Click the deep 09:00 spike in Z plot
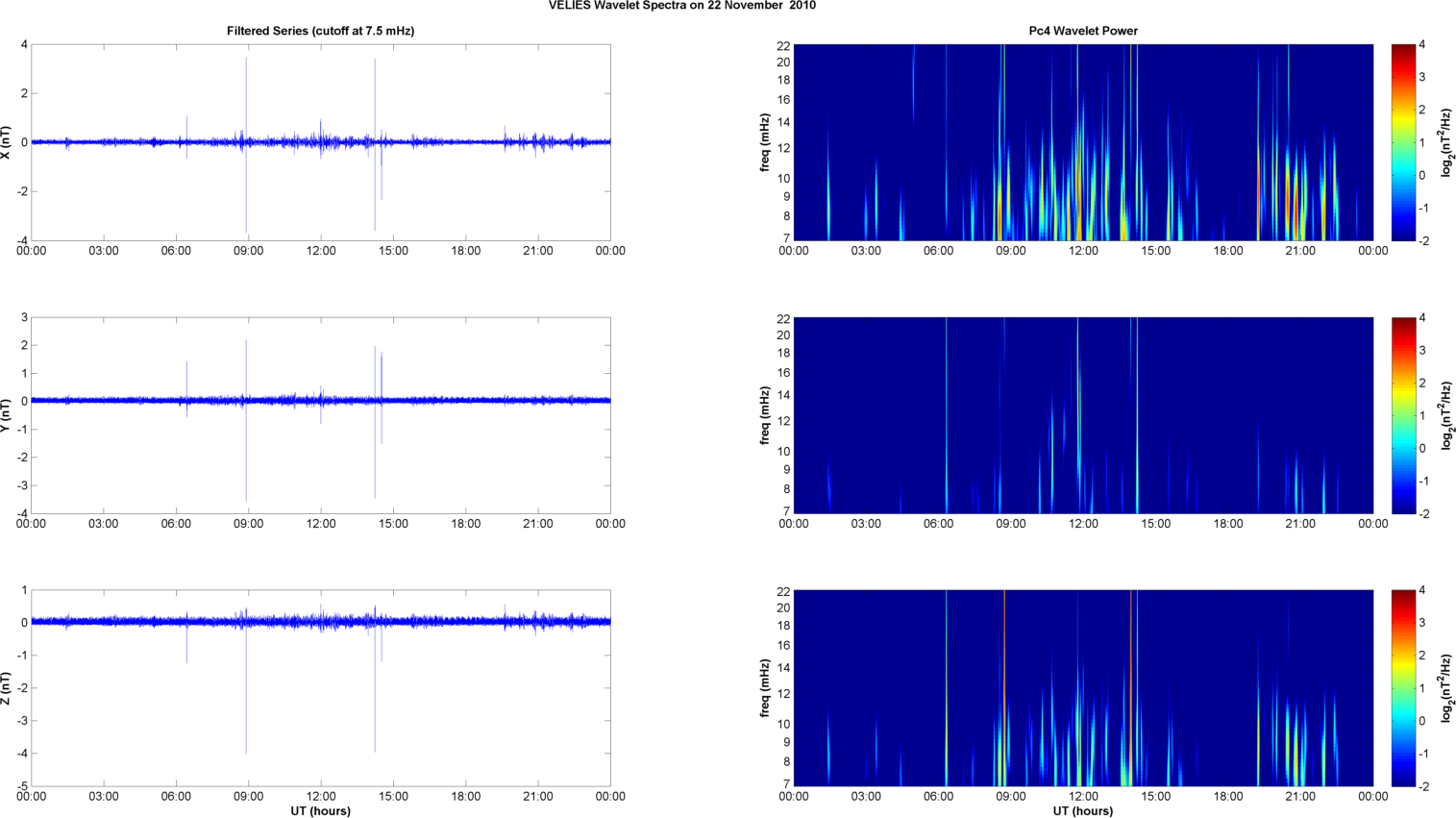This screenshot has width=1456, height=818. [246, 731]
